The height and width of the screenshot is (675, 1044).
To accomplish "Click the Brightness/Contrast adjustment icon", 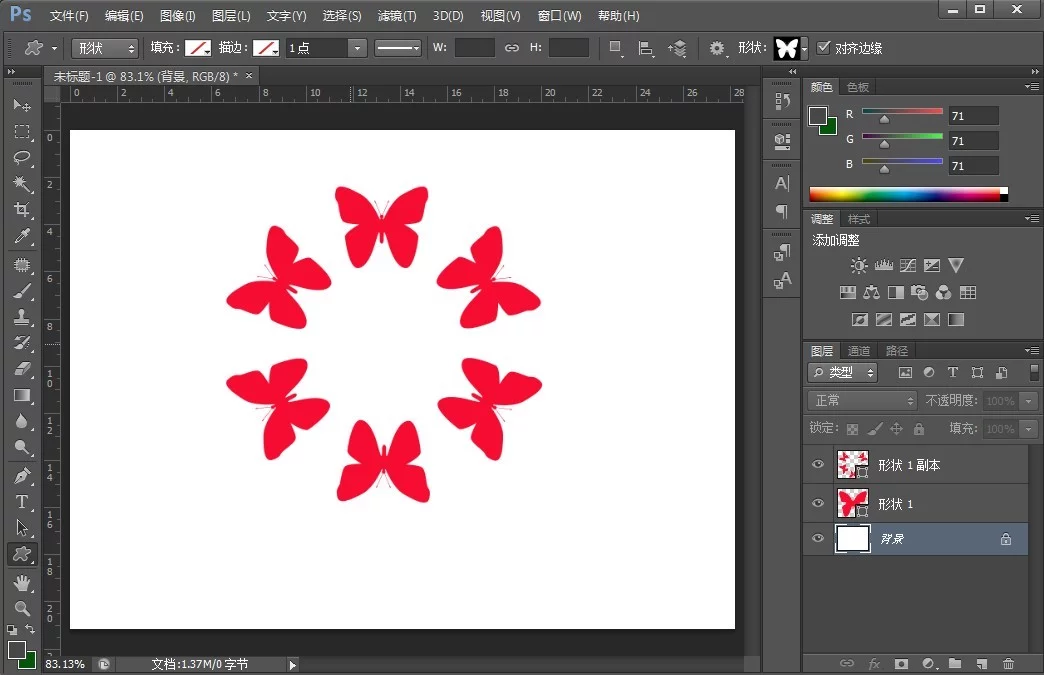I will (x=858, y=266).
